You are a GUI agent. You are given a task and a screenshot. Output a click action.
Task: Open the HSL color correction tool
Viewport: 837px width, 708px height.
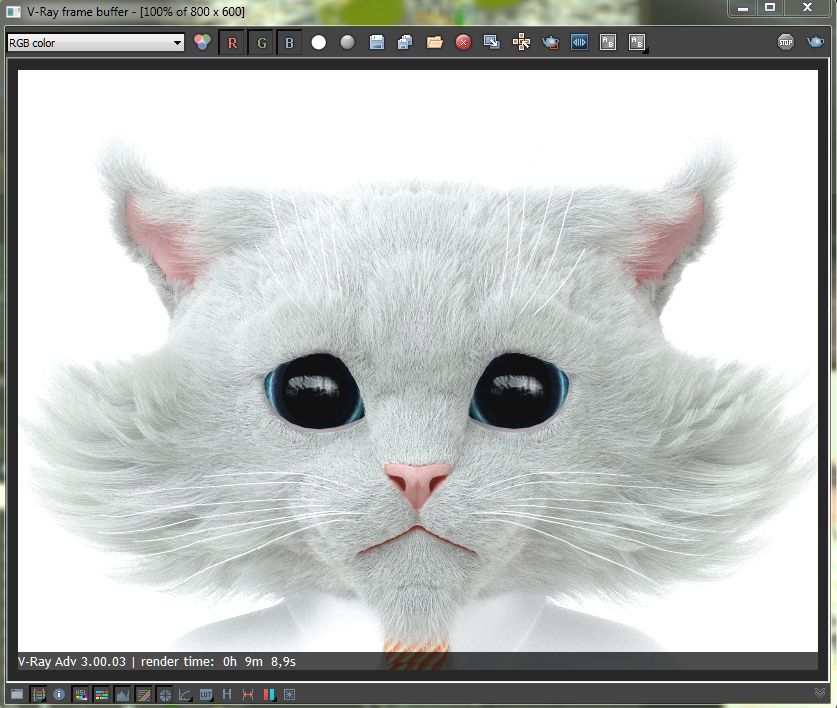click(x=80, y=694)
